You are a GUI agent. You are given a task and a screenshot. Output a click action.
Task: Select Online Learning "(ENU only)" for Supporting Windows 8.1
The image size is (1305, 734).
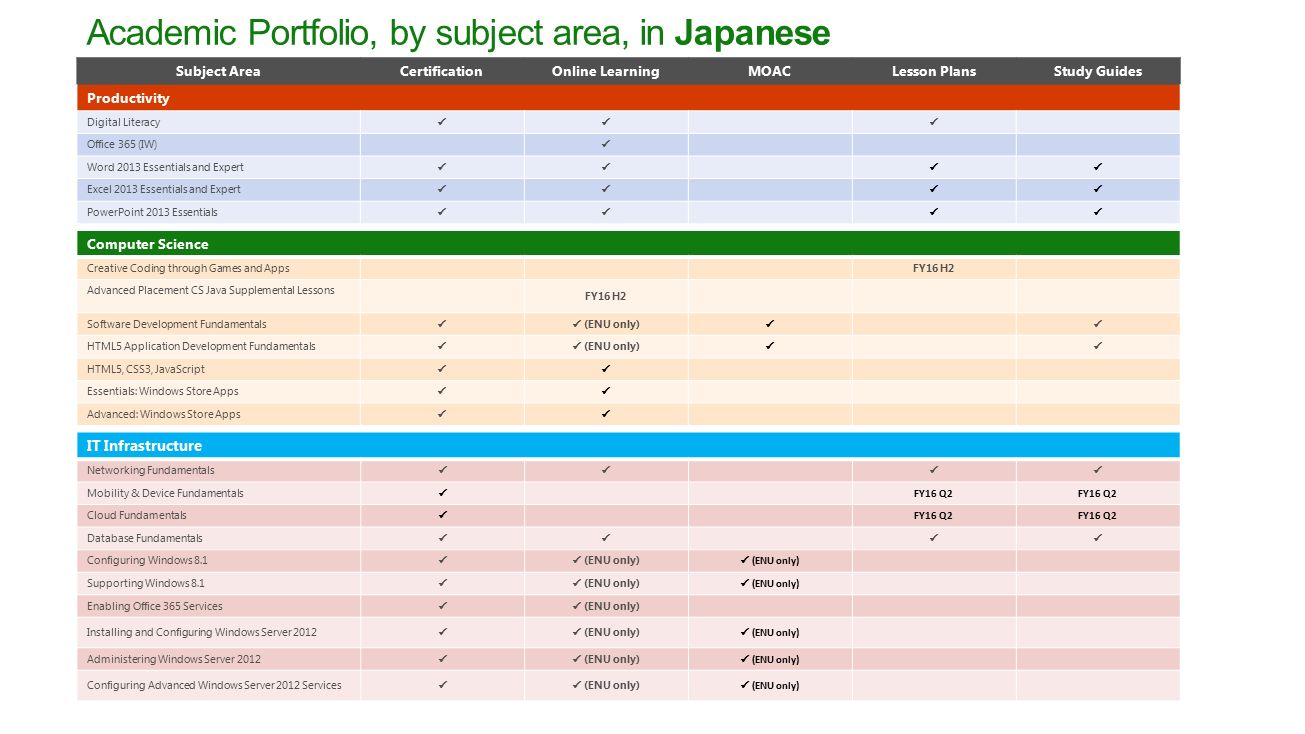pos(612,583)
